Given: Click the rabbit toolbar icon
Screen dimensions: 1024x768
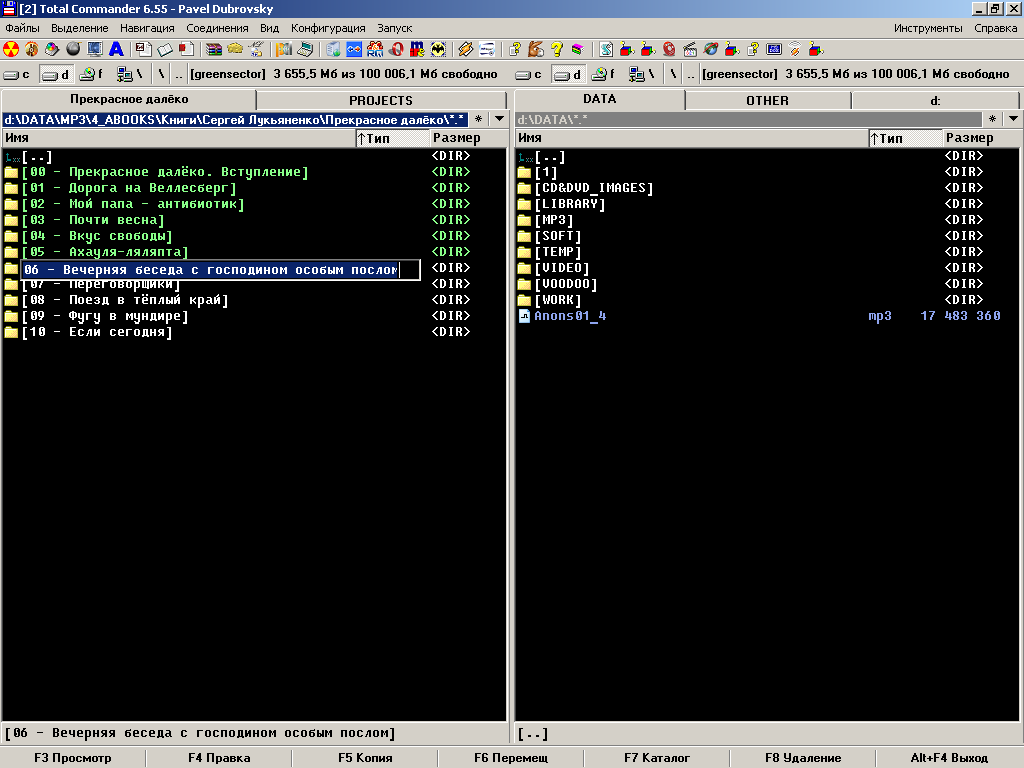Looking at the screenshot, I should pos(536,50).
